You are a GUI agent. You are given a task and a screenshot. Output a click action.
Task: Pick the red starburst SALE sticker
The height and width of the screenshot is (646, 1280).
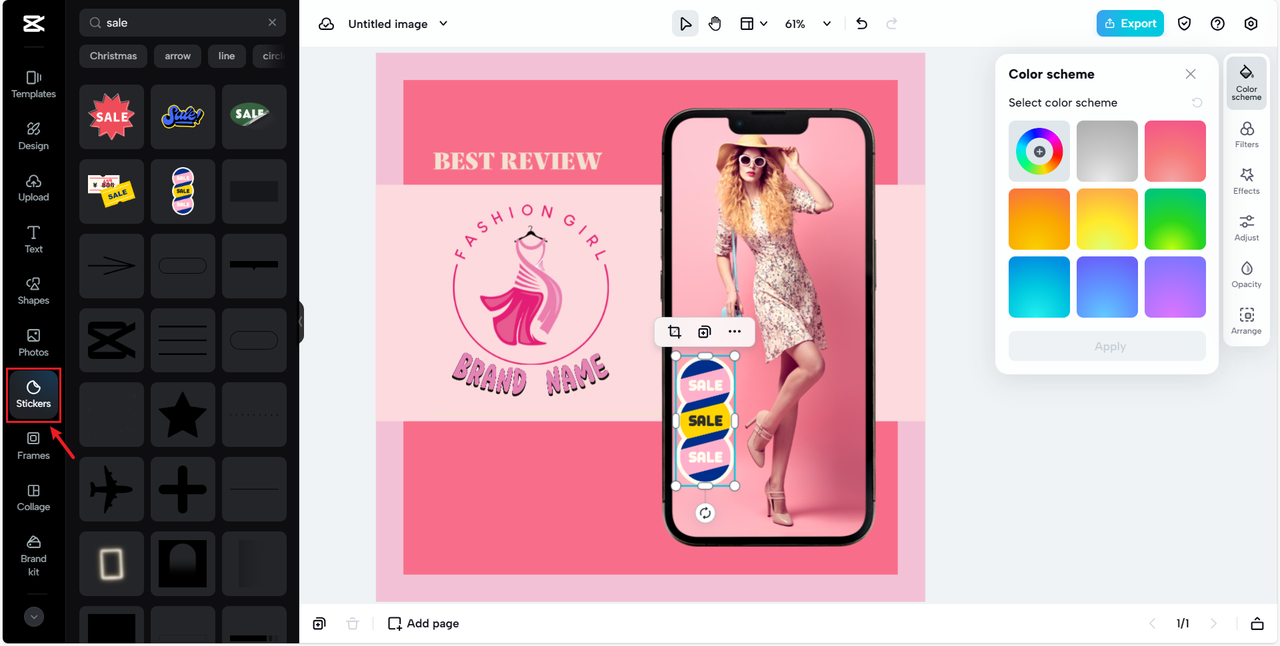(112, 117)
